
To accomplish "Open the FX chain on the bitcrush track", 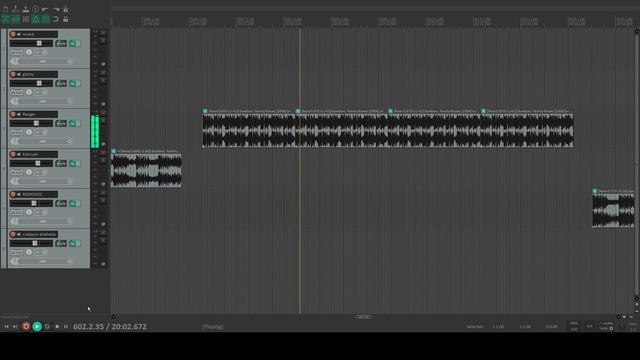I will tap(73, 164).
